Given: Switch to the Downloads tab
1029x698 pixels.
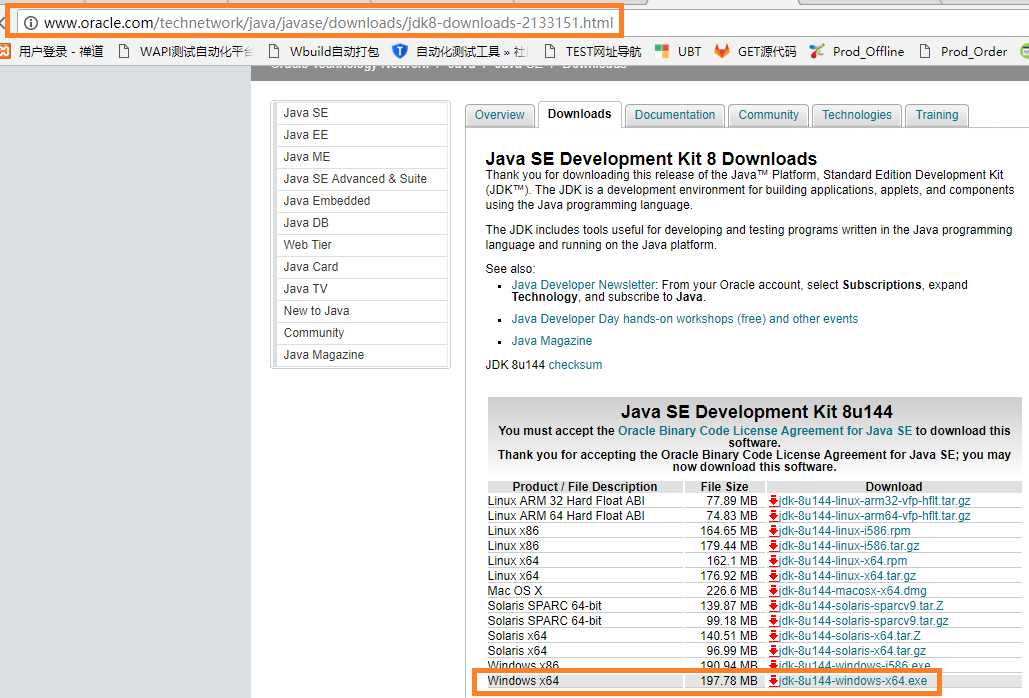Looking at the screenshot, I should pyautogui.click(x=579, y=114).
